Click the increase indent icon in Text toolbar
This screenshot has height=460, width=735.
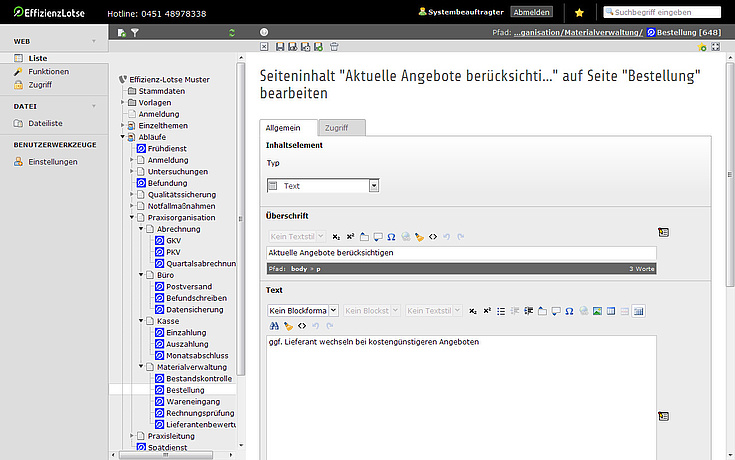(x=528, y=311)
